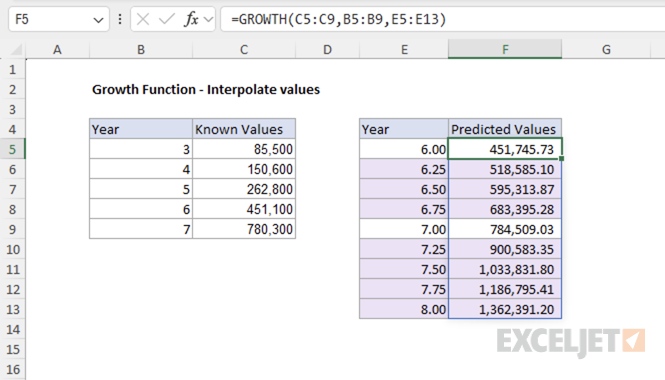Select cell with value 780,300
This screenshot has height=380, width=665.
[x=244, y=229]
